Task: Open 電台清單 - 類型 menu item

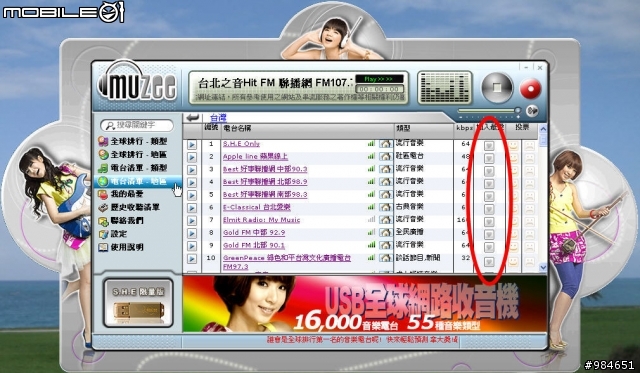Action: point(133,168)
